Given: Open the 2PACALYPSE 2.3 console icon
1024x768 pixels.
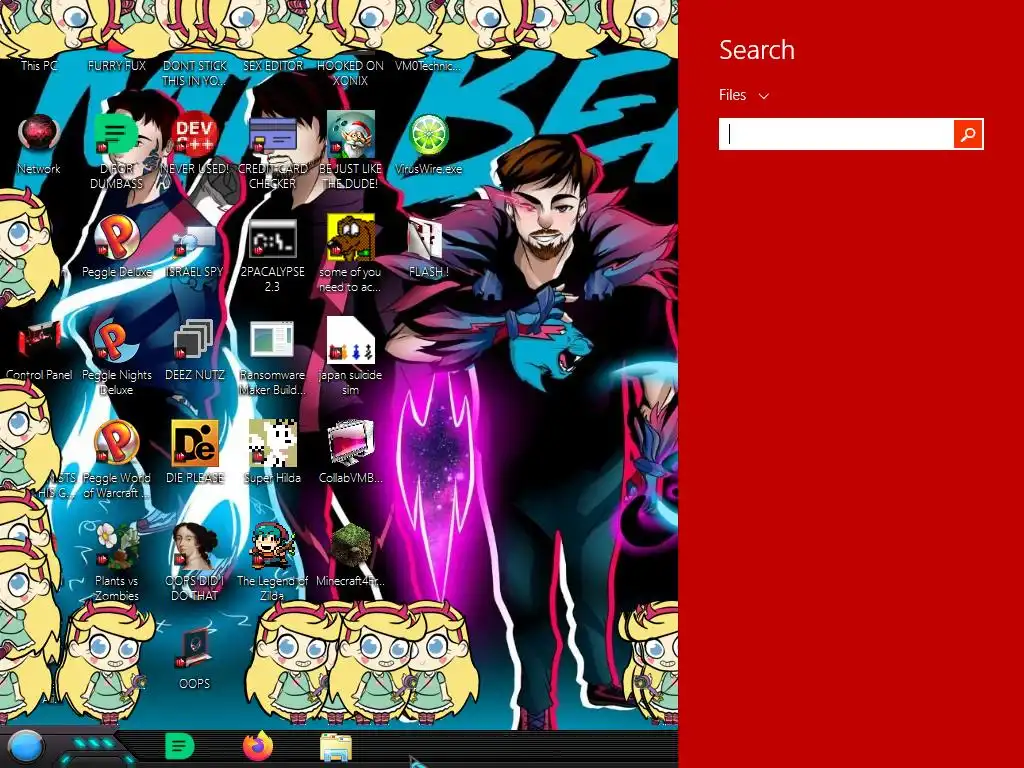Looking at the screenshot, I should pos(272,238).
